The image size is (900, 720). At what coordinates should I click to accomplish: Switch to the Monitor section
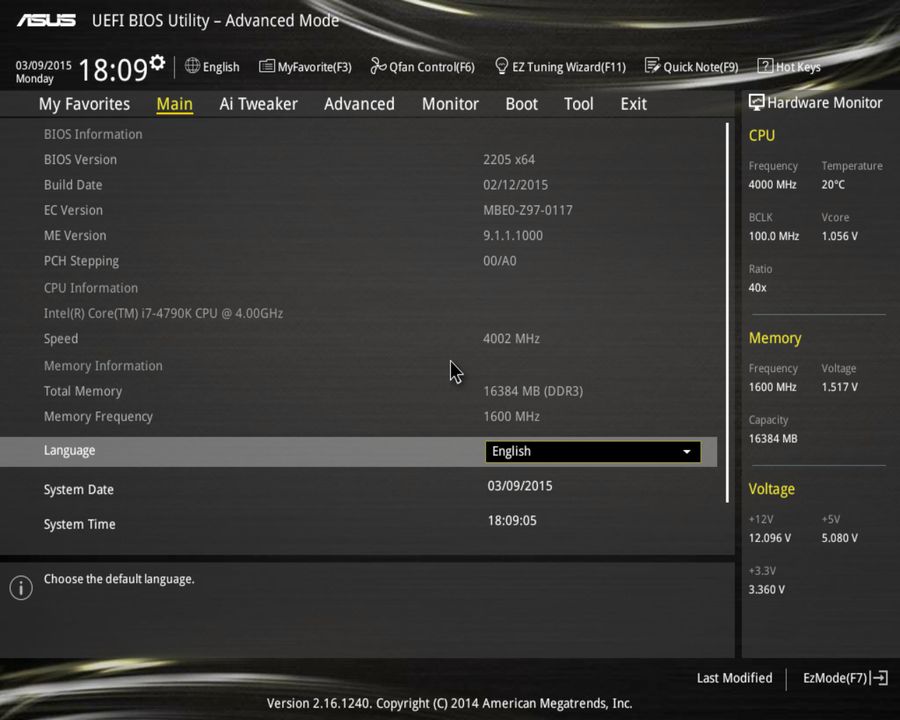point(450,103)
